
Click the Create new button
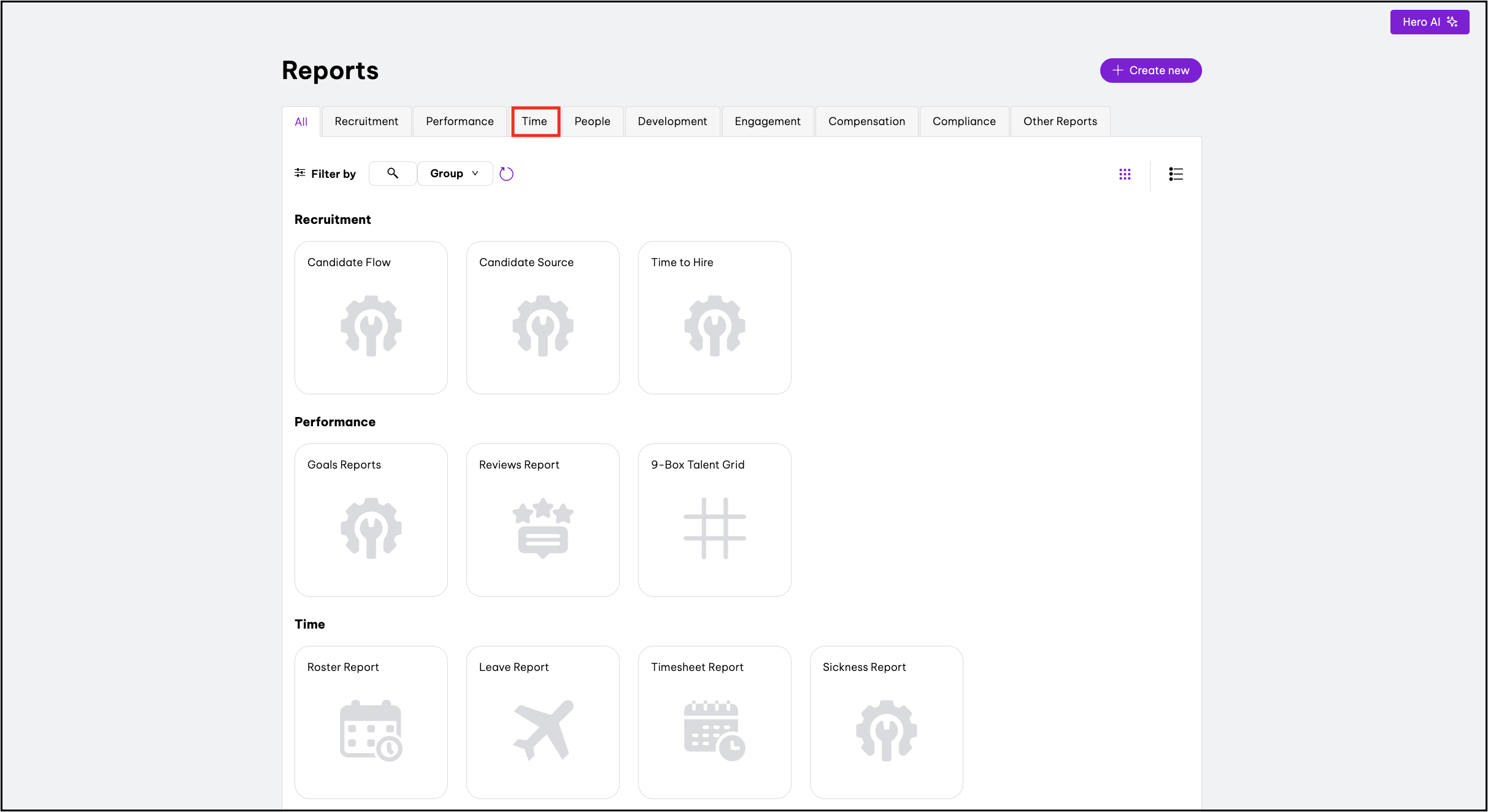[1151, 71]
